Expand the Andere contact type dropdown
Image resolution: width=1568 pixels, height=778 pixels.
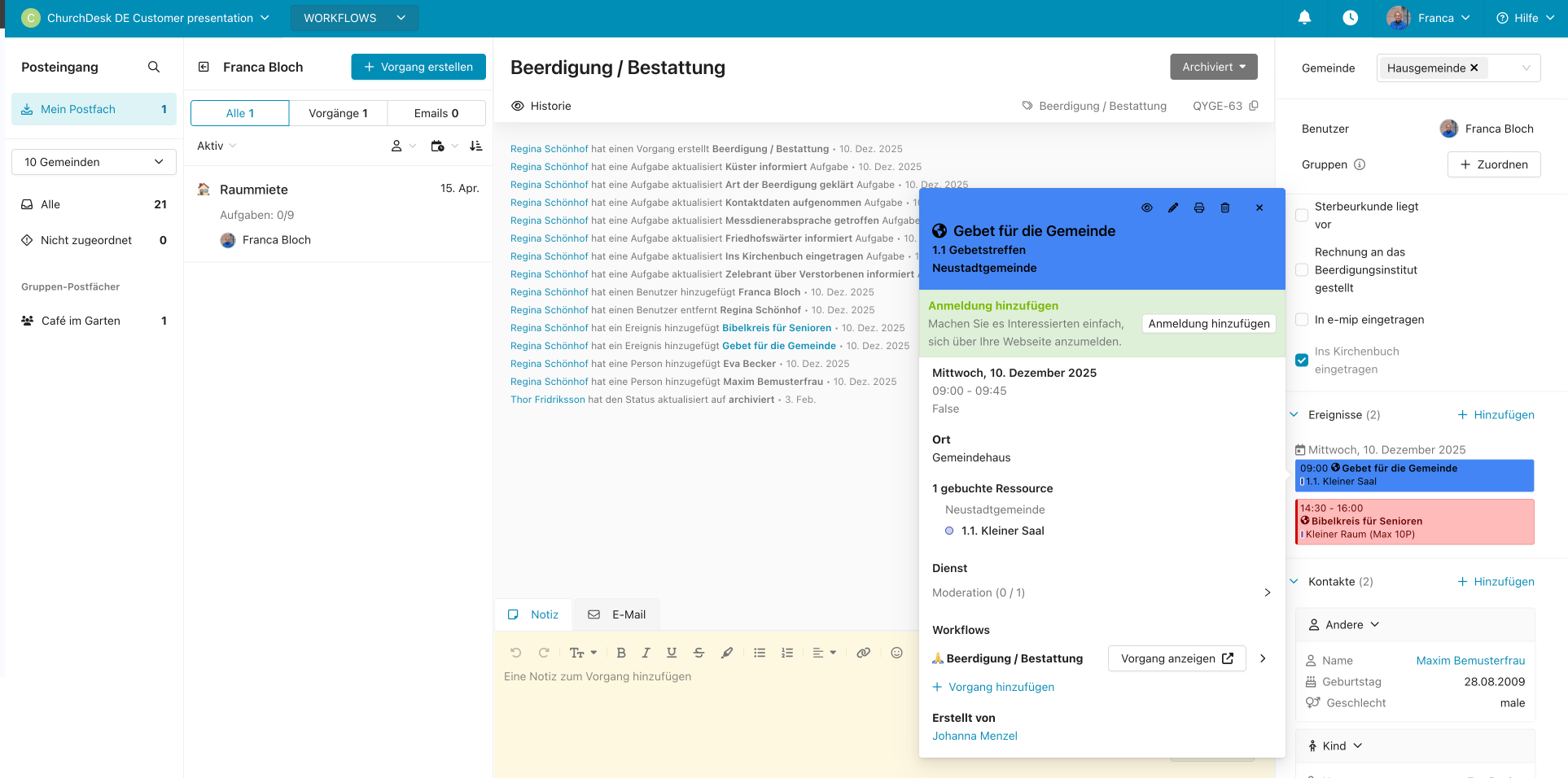click(1344, 625)
